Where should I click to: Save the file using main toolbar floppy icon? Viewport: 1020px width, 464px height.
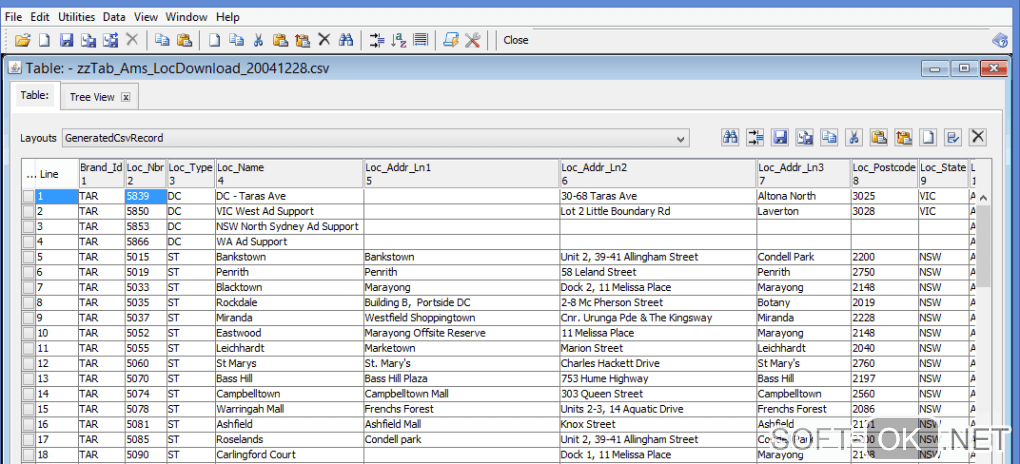[x=66, y=40]
